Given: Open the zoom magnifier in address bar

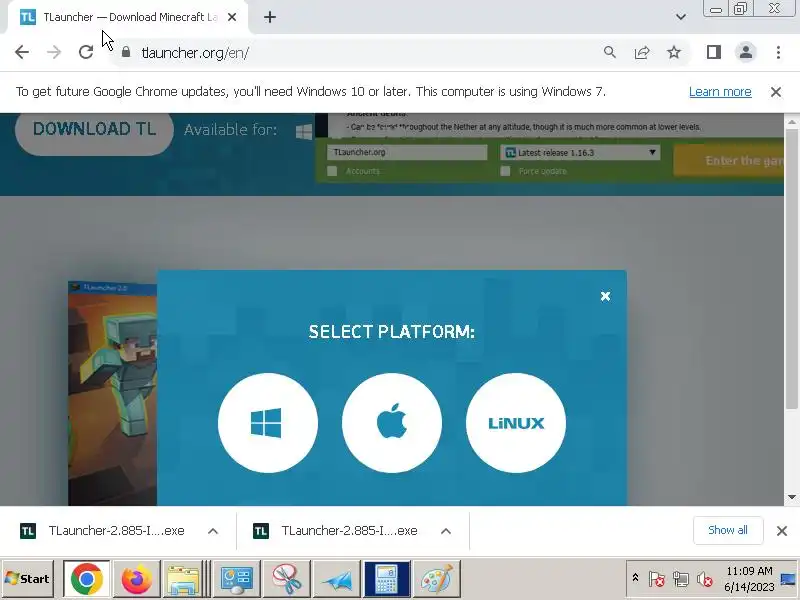Looking at the screenshot, I should click(610, 52).
